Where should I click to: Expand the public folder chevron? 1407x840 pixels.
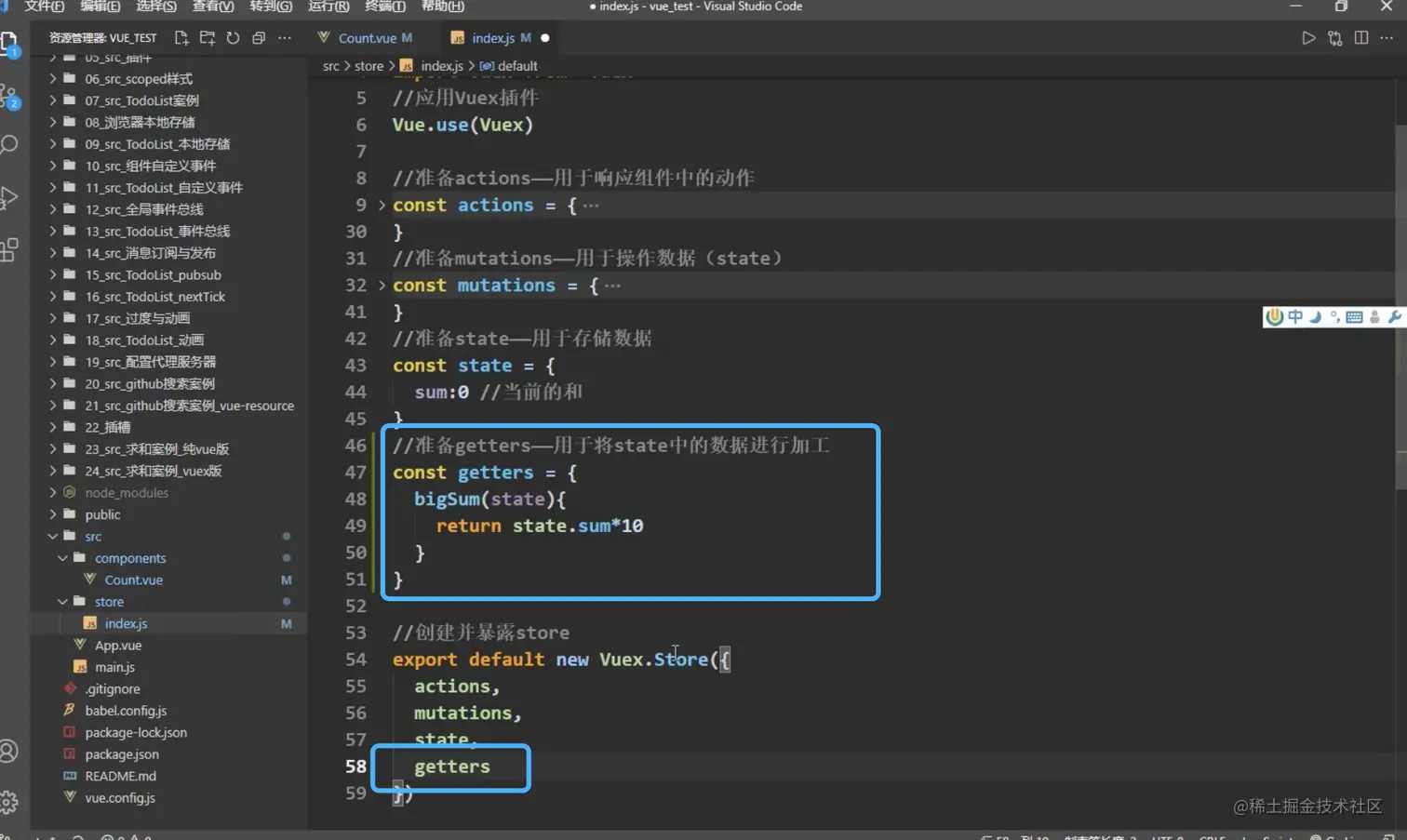pos(53,514)
